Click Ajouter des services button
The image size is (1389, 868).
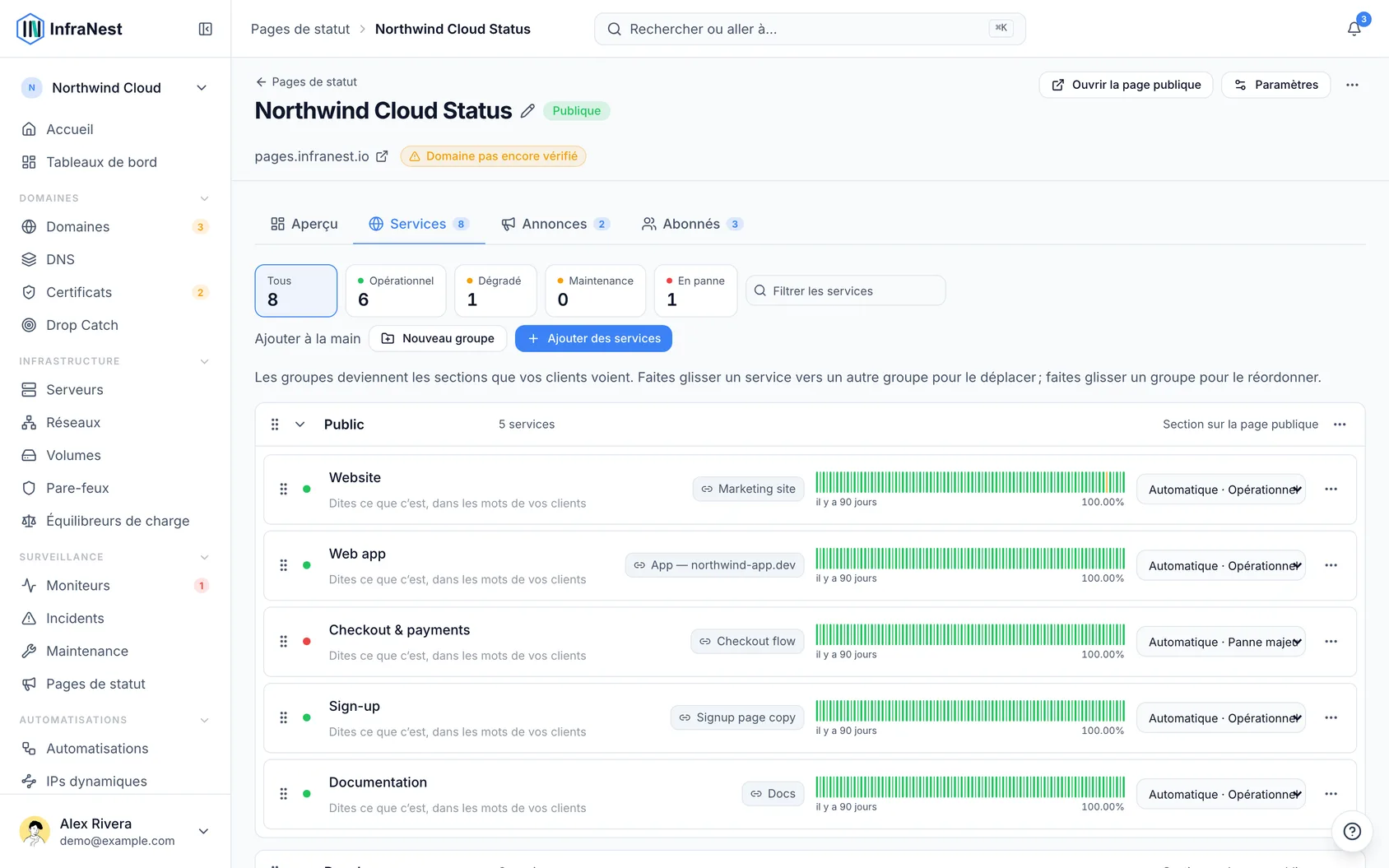[x=593, y=339]
